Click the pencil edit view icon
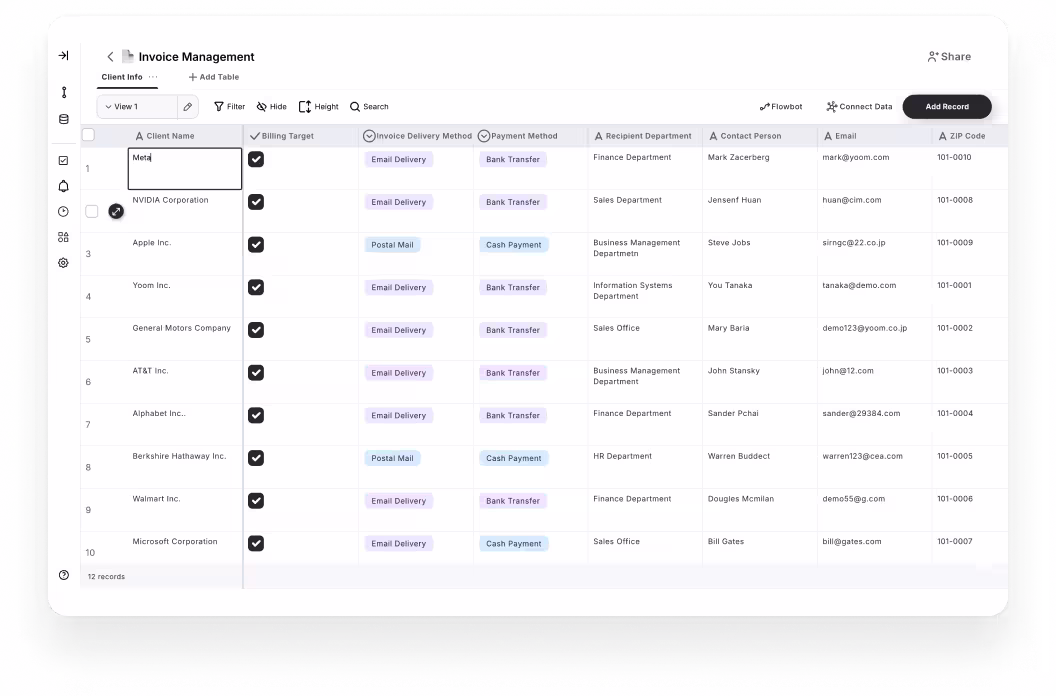The width and height of the screenshot is (1056, 696). pyautogui.click(x=187, y=107)
